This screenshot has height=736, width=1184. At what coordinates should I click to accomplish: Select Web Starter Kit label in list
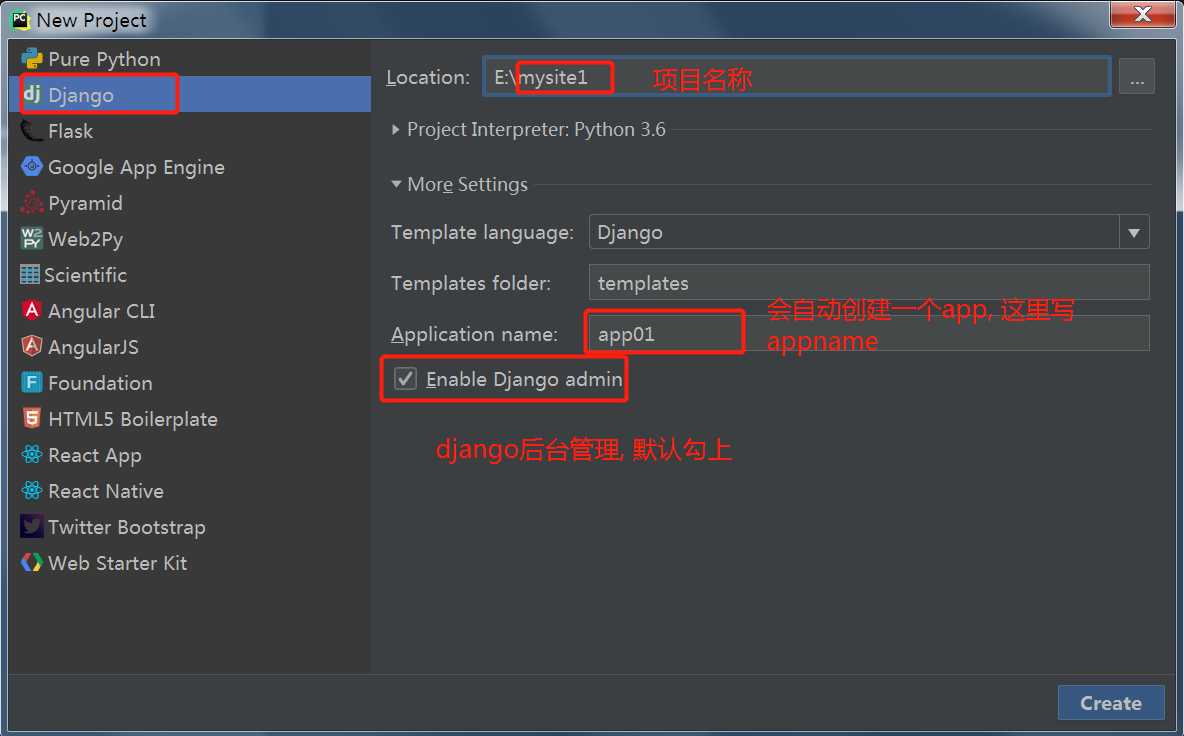point(118,563)
